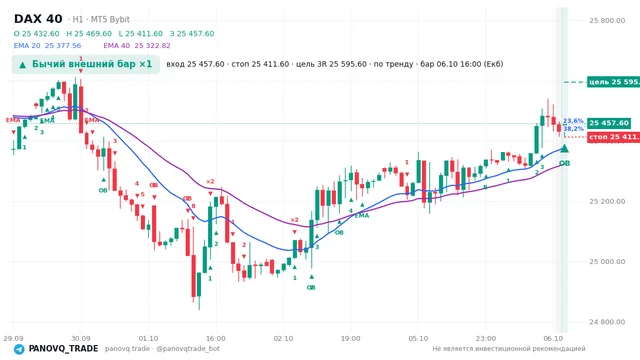Click the '23:00' time axis label

[486, 338]
